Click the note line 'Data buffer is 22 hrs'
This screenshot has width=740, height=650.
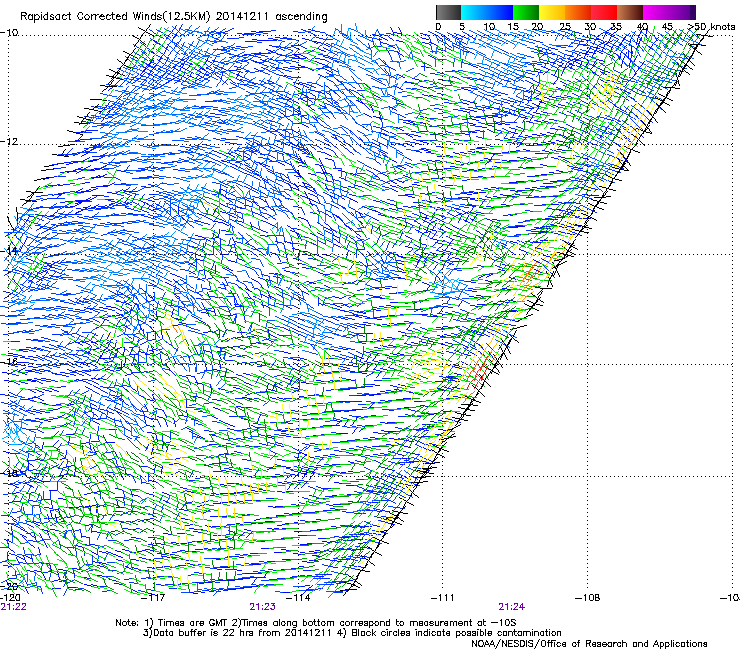352,633
